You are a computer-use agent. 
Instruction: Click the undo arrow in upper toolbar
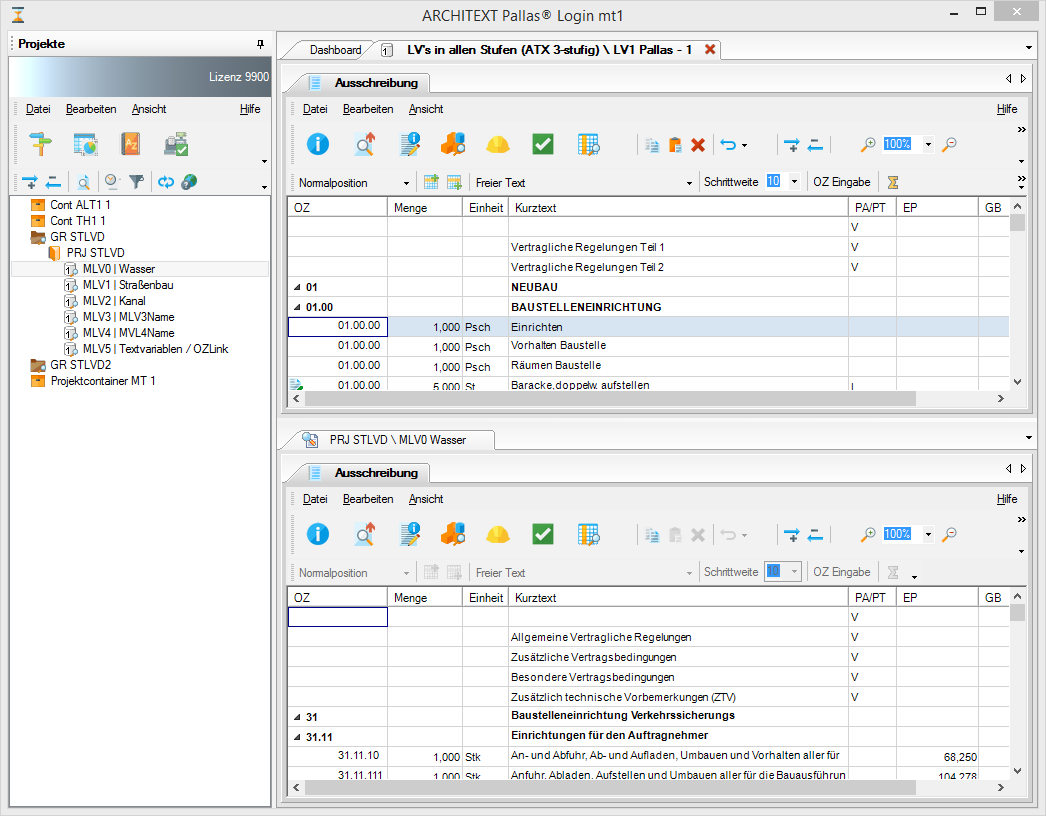click(728, 145)
